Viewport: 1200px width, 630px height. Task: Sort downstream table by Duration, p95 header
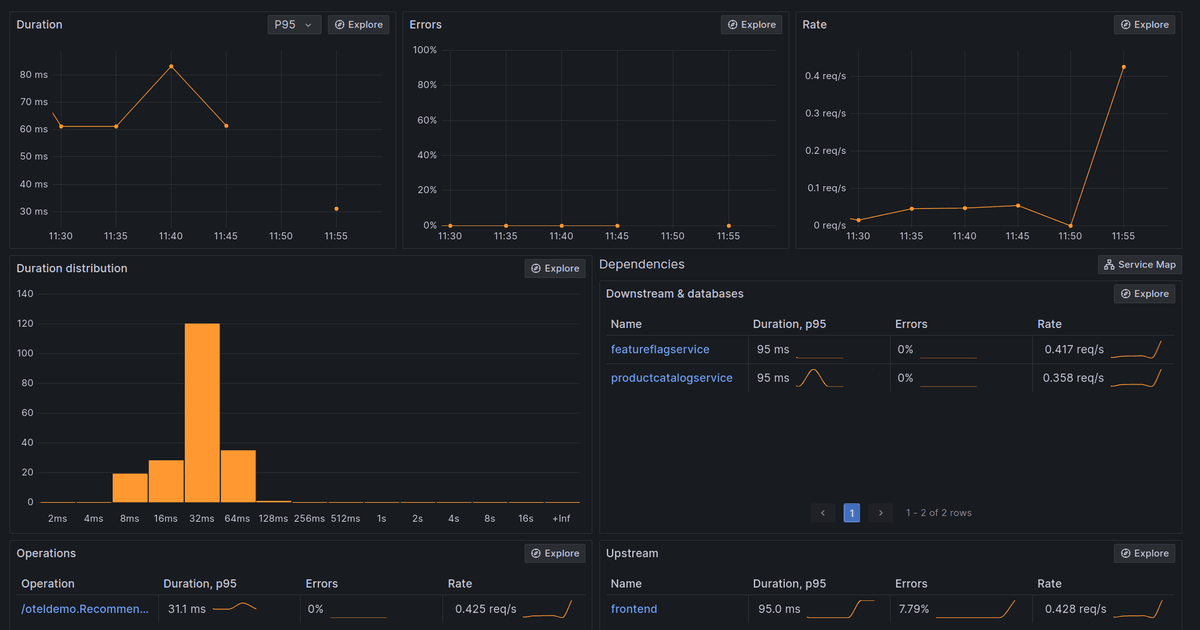(789, 324)
